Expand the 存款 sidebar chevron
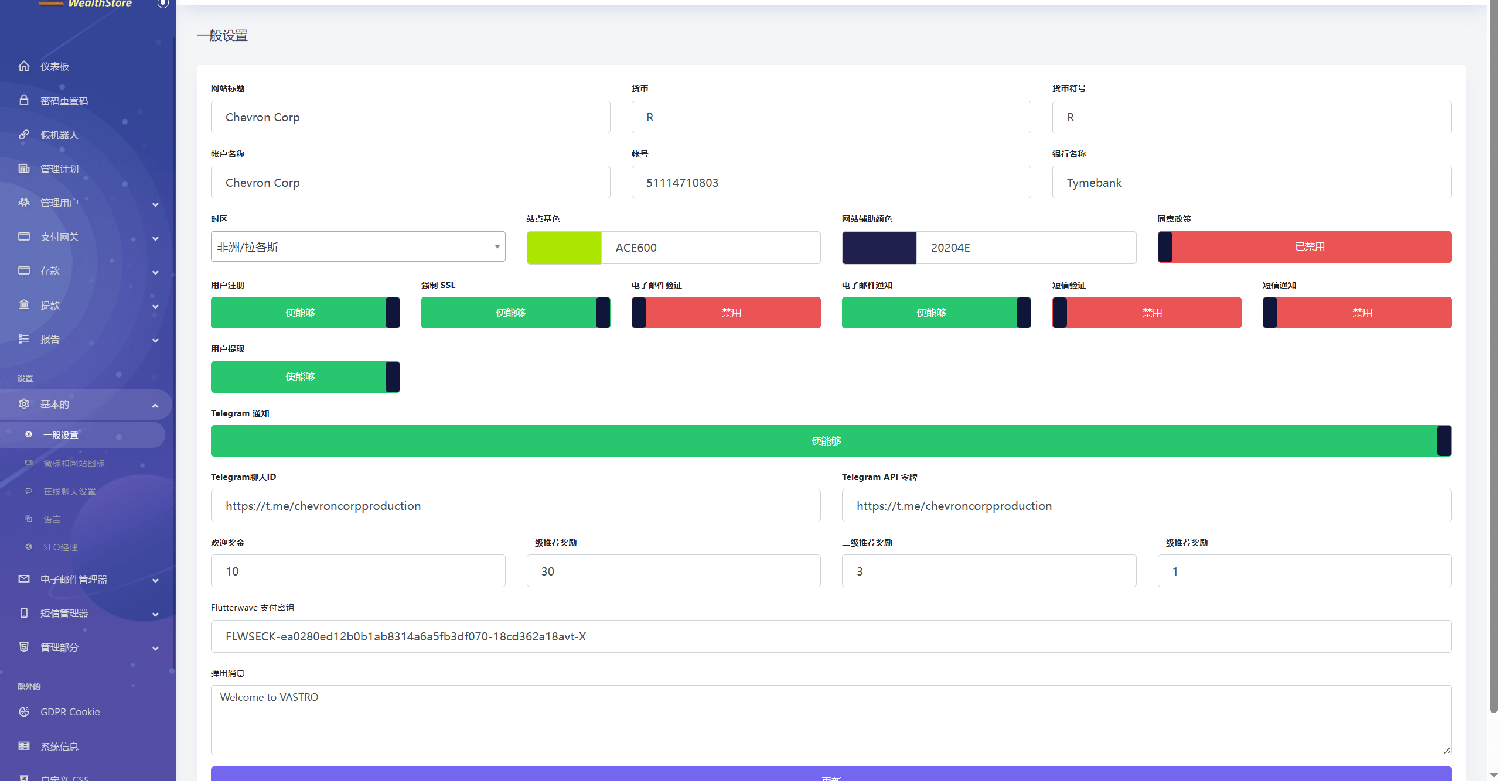This screenshot has height=781, width=1500. coord(155,272)
